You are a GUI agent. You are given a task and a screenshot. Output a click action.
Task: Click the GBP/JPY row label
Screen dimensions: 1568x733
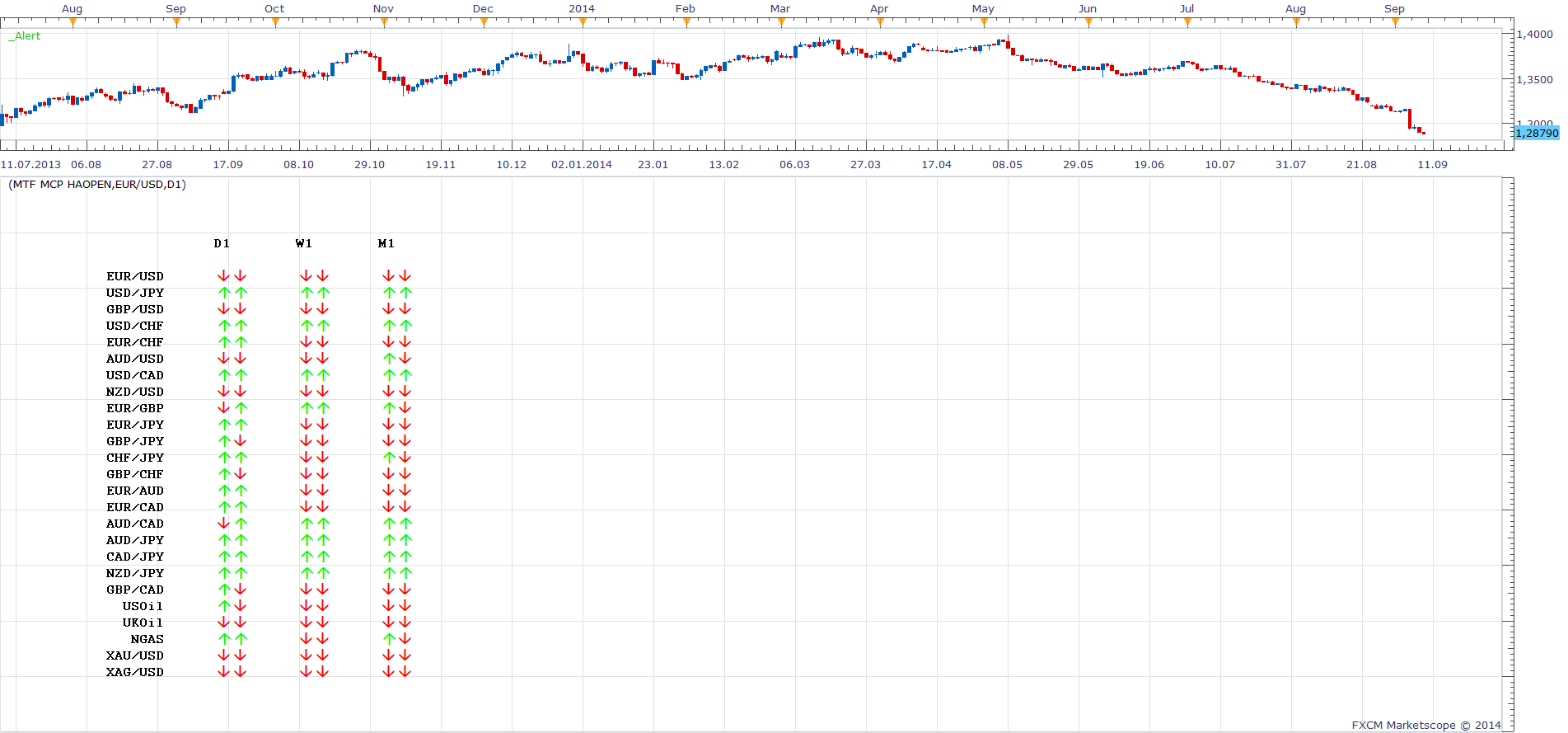point(135,441)
